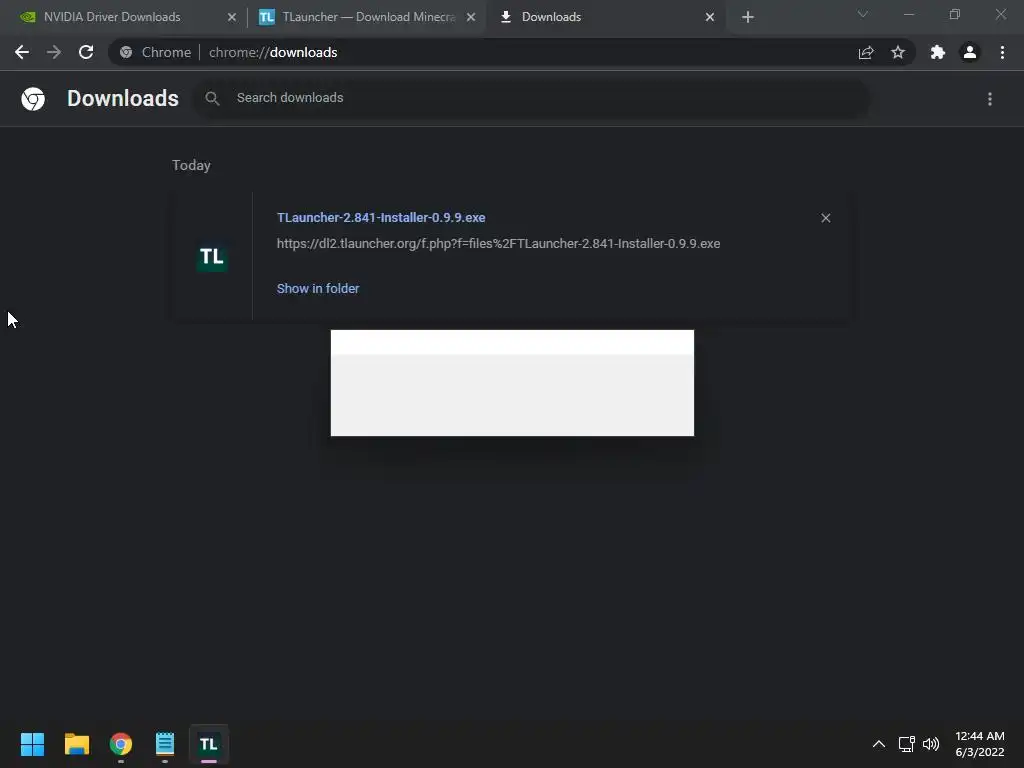The height and width of the screenshot is (768, 1024).
Task: Open File Explorer from taskbar
Action: pyautogui.click(x=77, y=744)
